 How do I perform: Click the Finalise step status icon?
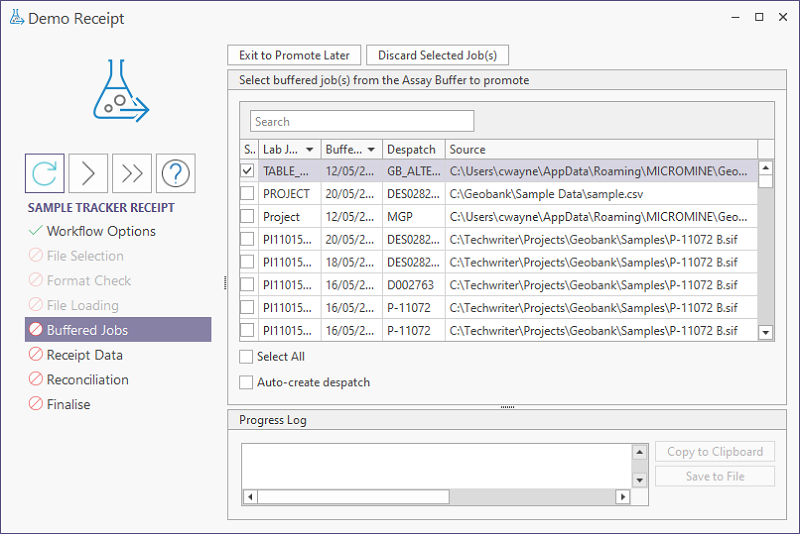coord(36,405)
